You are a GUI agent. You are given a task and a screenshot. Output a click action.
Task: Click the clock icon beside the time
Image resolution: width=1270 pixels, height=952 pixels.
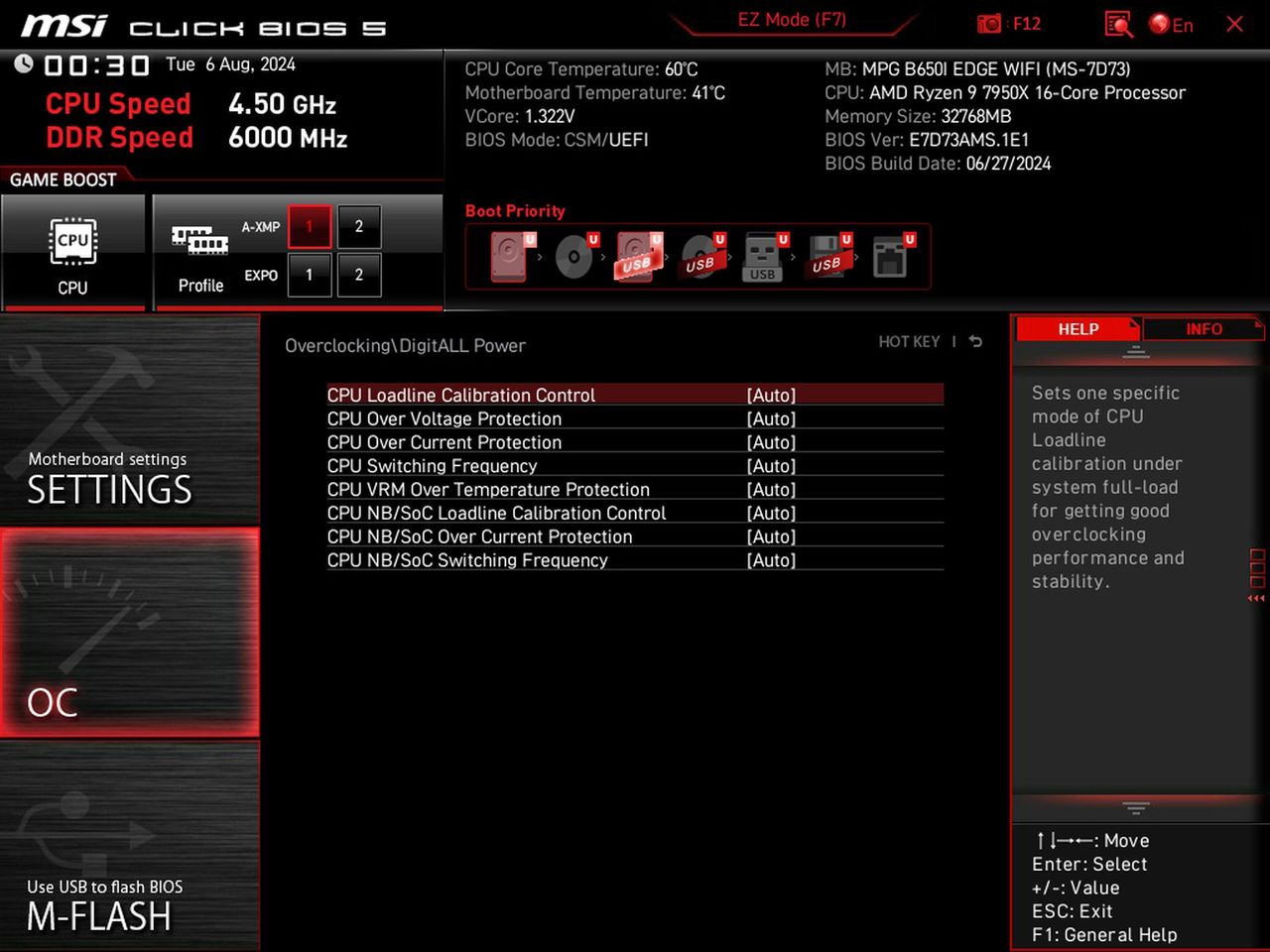click(x=23, y=64)
